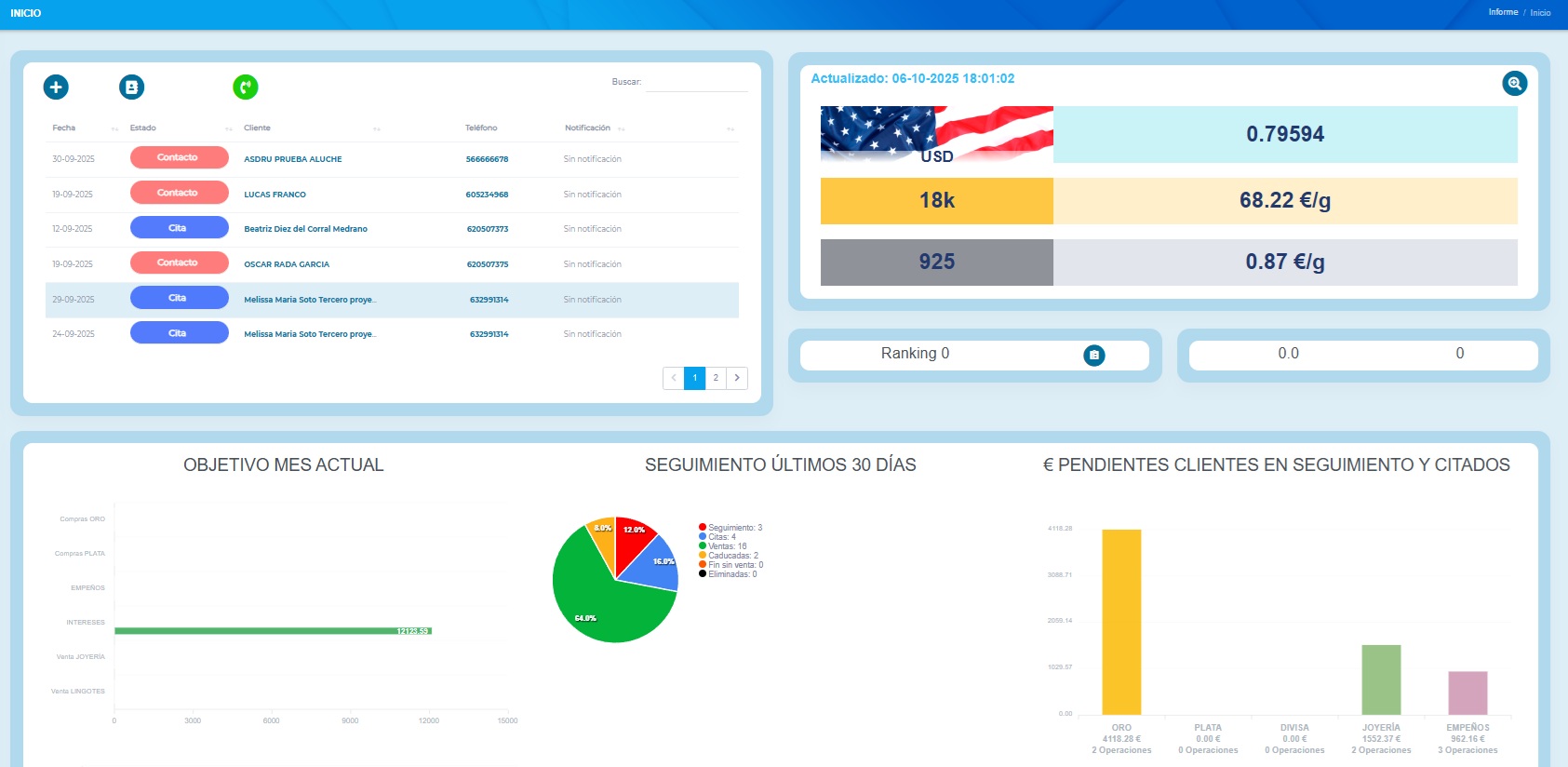Sort table by Fecha column
This screenshot has width=1568, height=767.
[64, 128]
